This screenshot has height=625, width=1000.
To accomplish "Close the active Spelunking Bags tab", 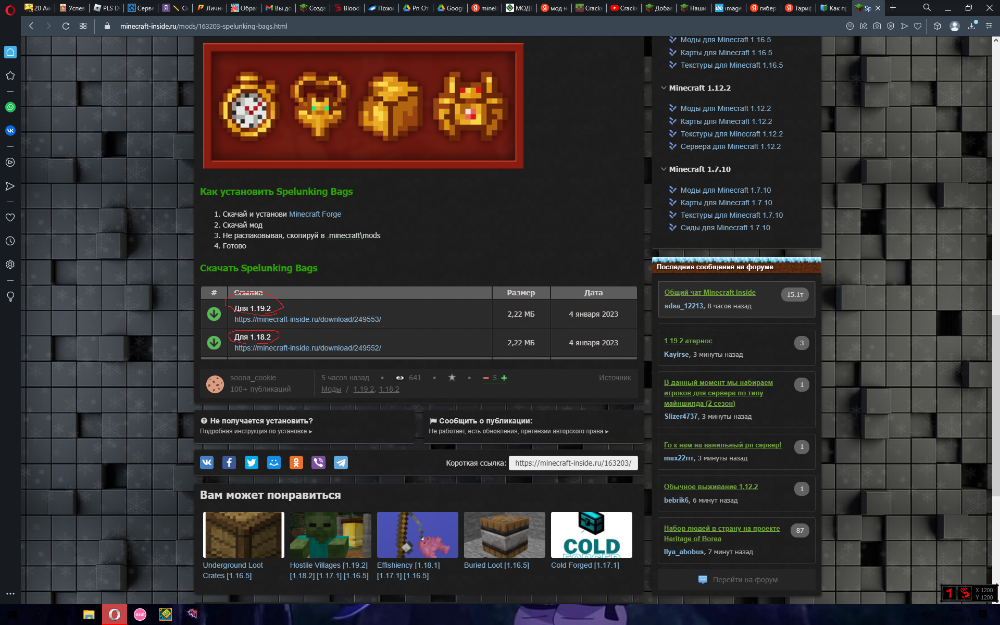I will point(878,8).
